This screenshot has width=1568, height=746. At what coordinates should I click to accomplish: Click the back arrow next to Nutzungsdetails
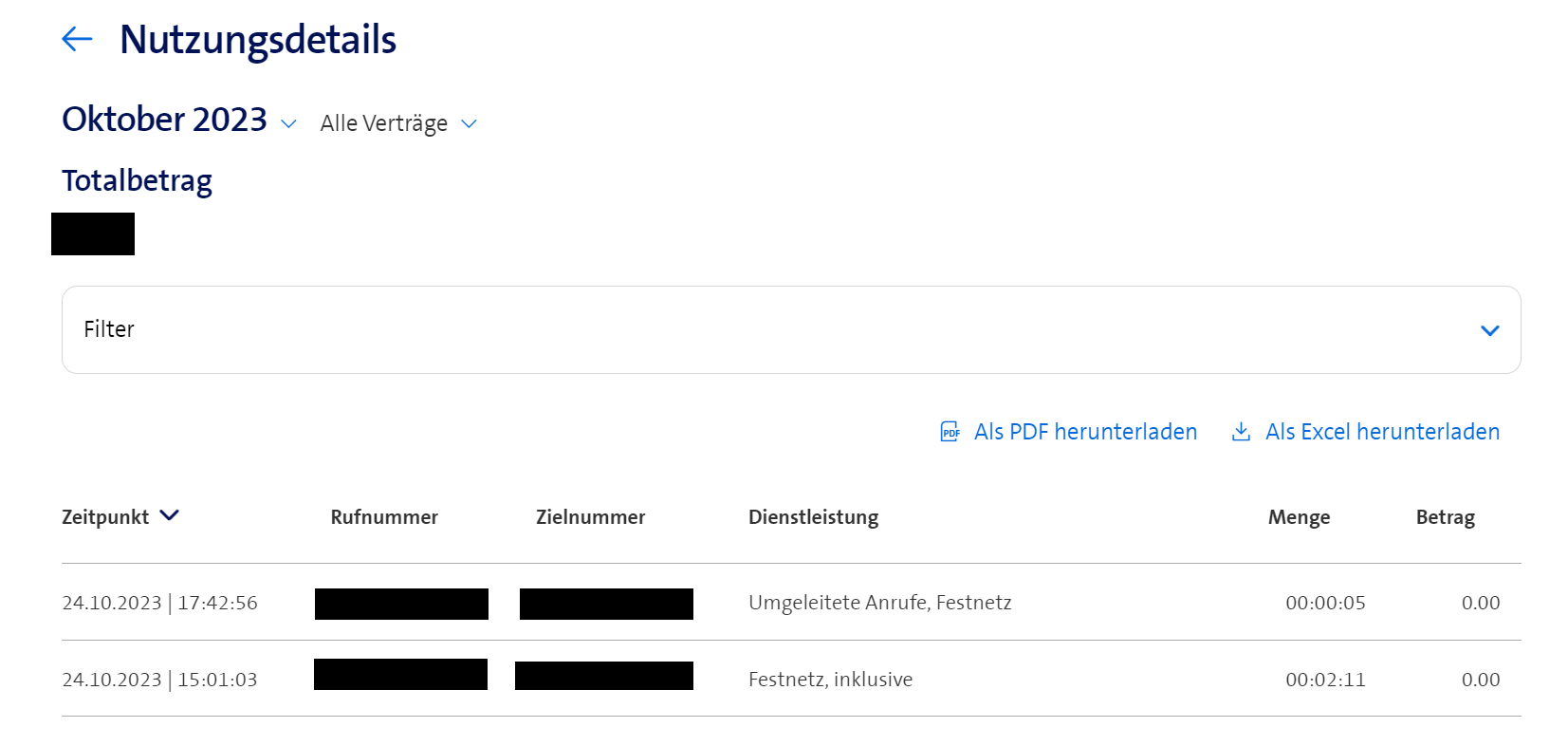[77, 39]
